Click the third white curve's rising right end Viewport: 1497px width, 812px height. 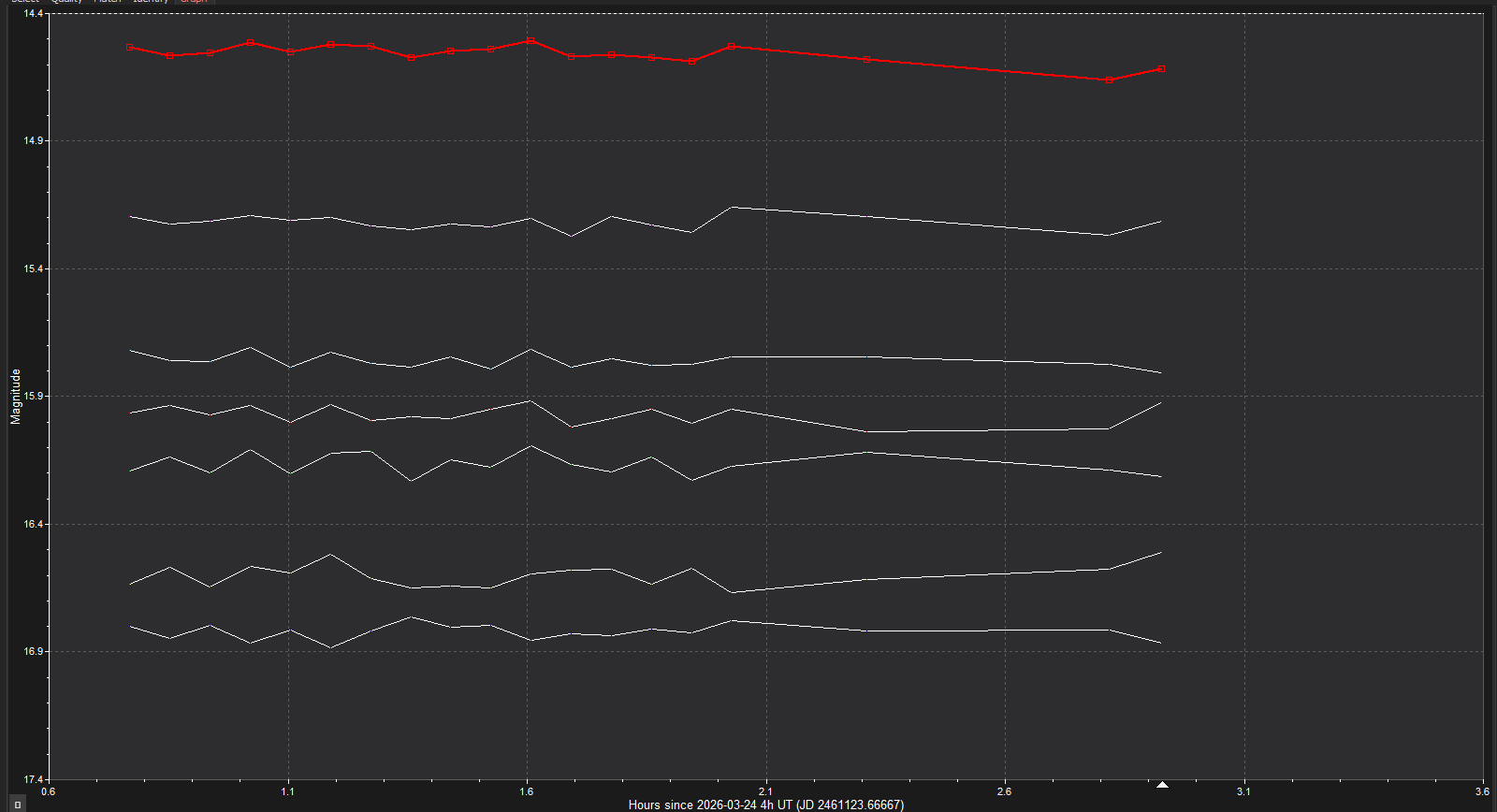coord(1160,402)
